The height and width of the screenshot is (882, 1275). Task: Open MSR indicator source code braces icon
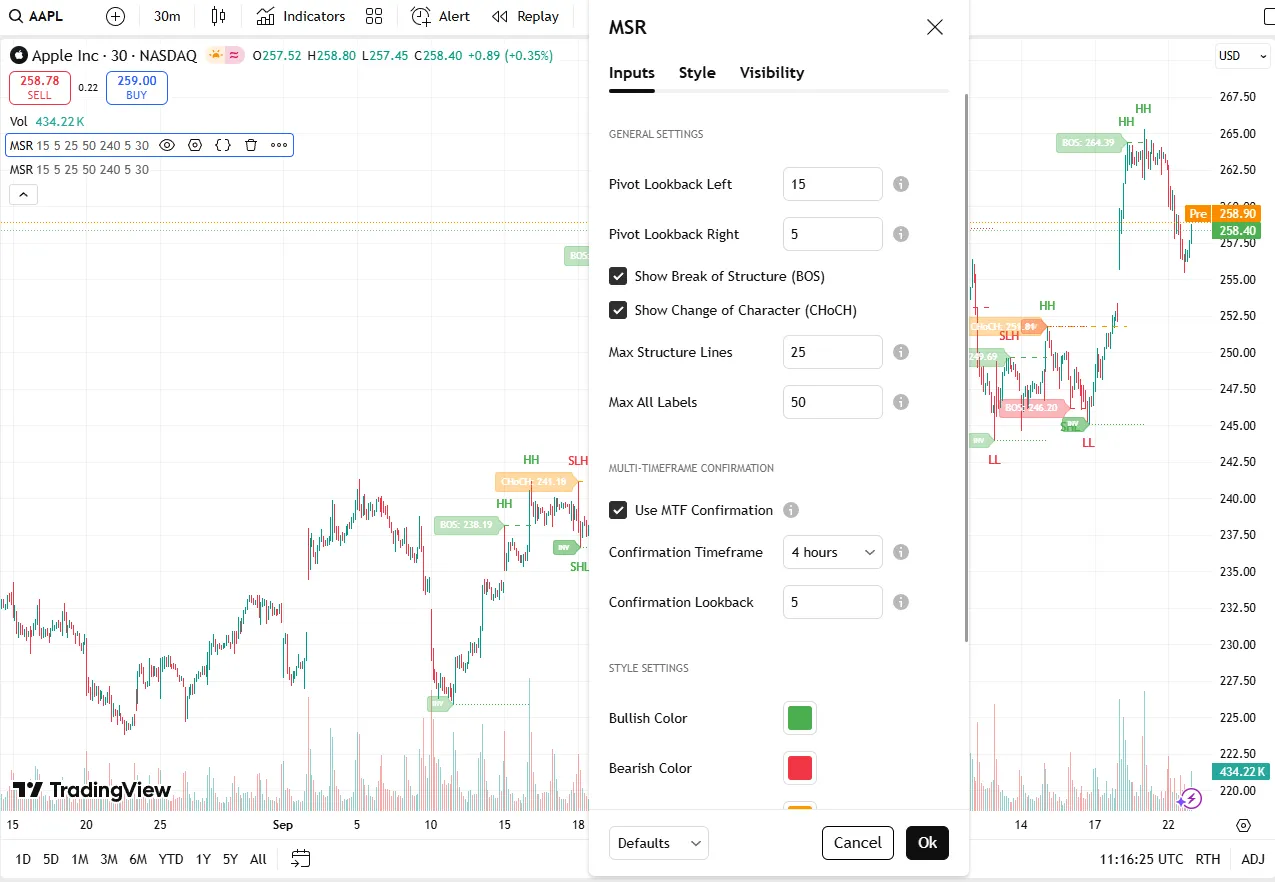(x=223, y=145)
